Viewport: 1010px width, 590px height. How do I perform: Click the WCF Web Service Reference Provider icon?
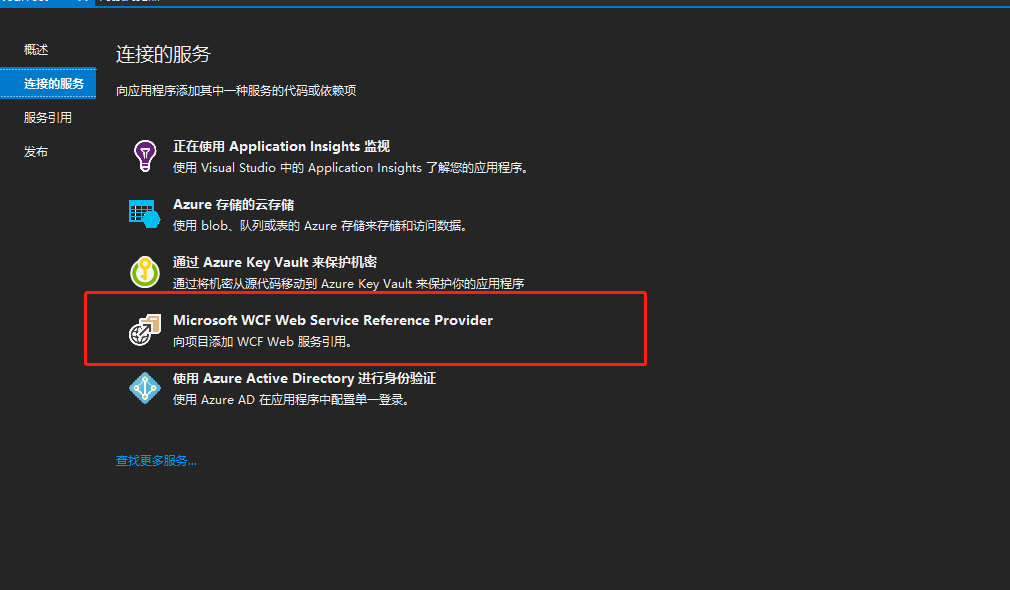(x=145, y=330)
